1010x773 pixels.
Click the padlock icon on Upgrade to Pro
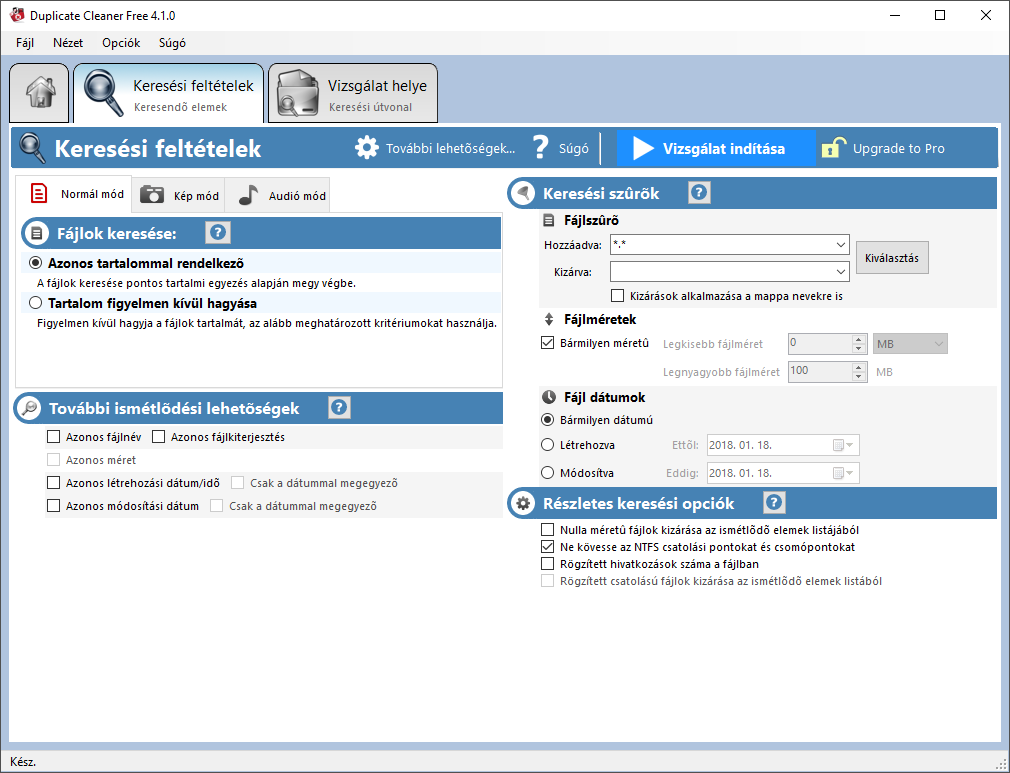pos(834,147)
